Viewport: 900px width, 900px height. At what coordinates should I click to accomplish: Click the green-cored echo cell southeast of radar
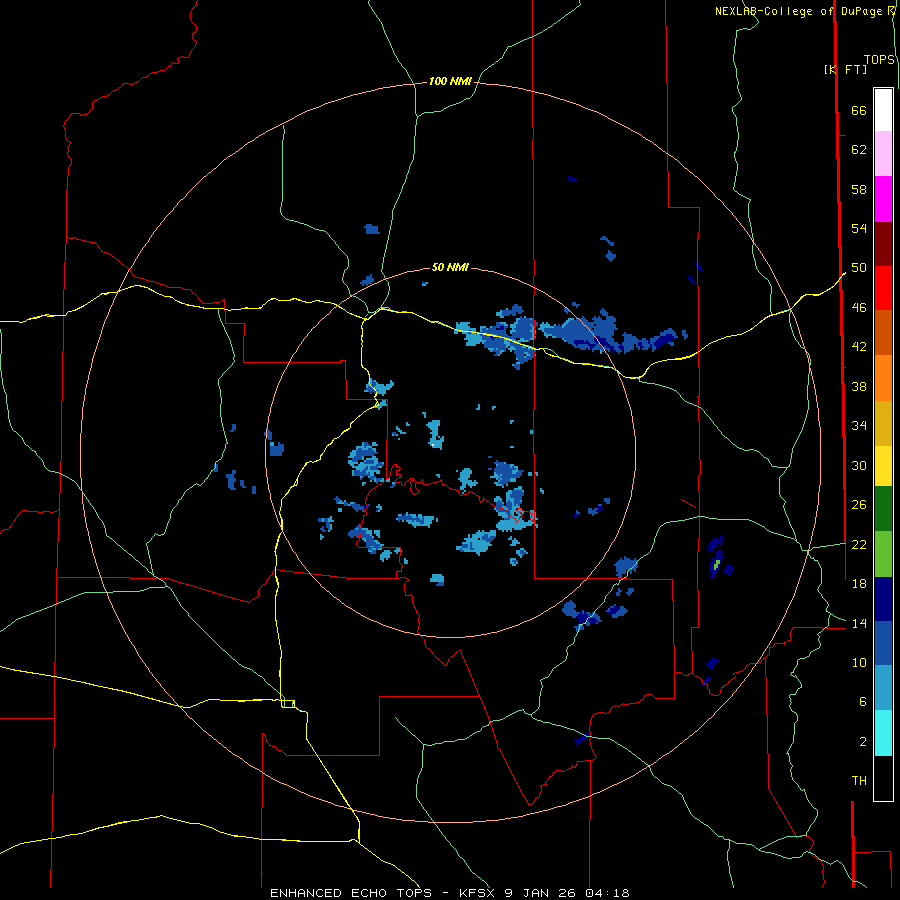pyautogui.click(x=716, y=563)
